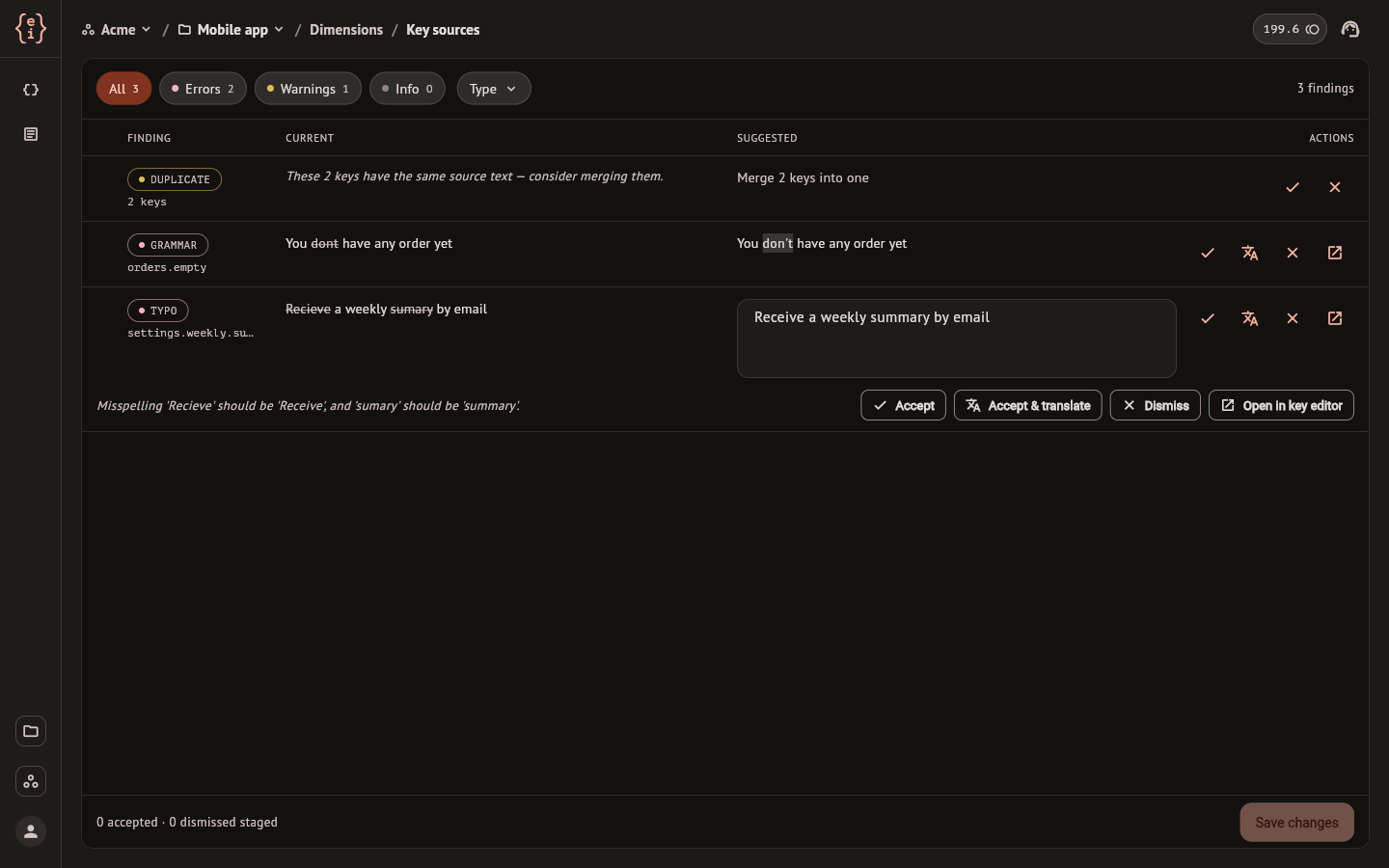This screenshot has width=1389, height=868.
Task: Accept and translate the TYPO finding icon
Action: [1250, 318]
